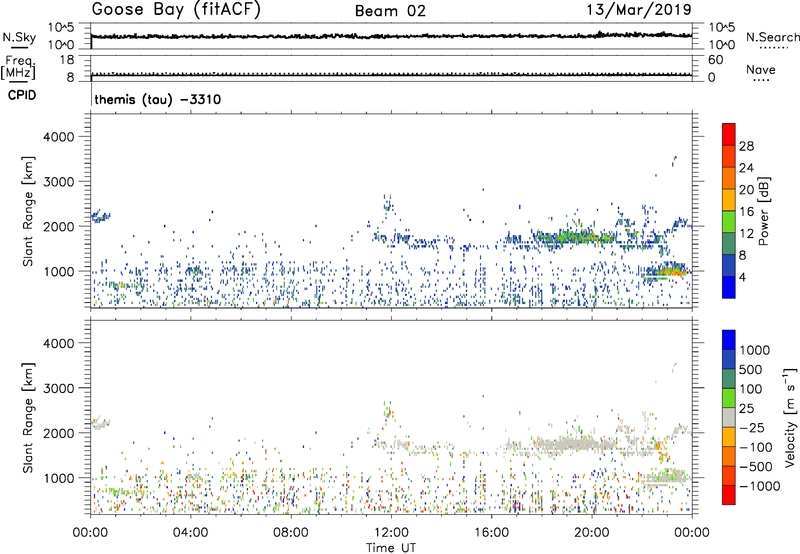The width and height of the screenshot is (800, 554).
Task: Click the '08:00' time tick label
Action: tap(291, 533)
